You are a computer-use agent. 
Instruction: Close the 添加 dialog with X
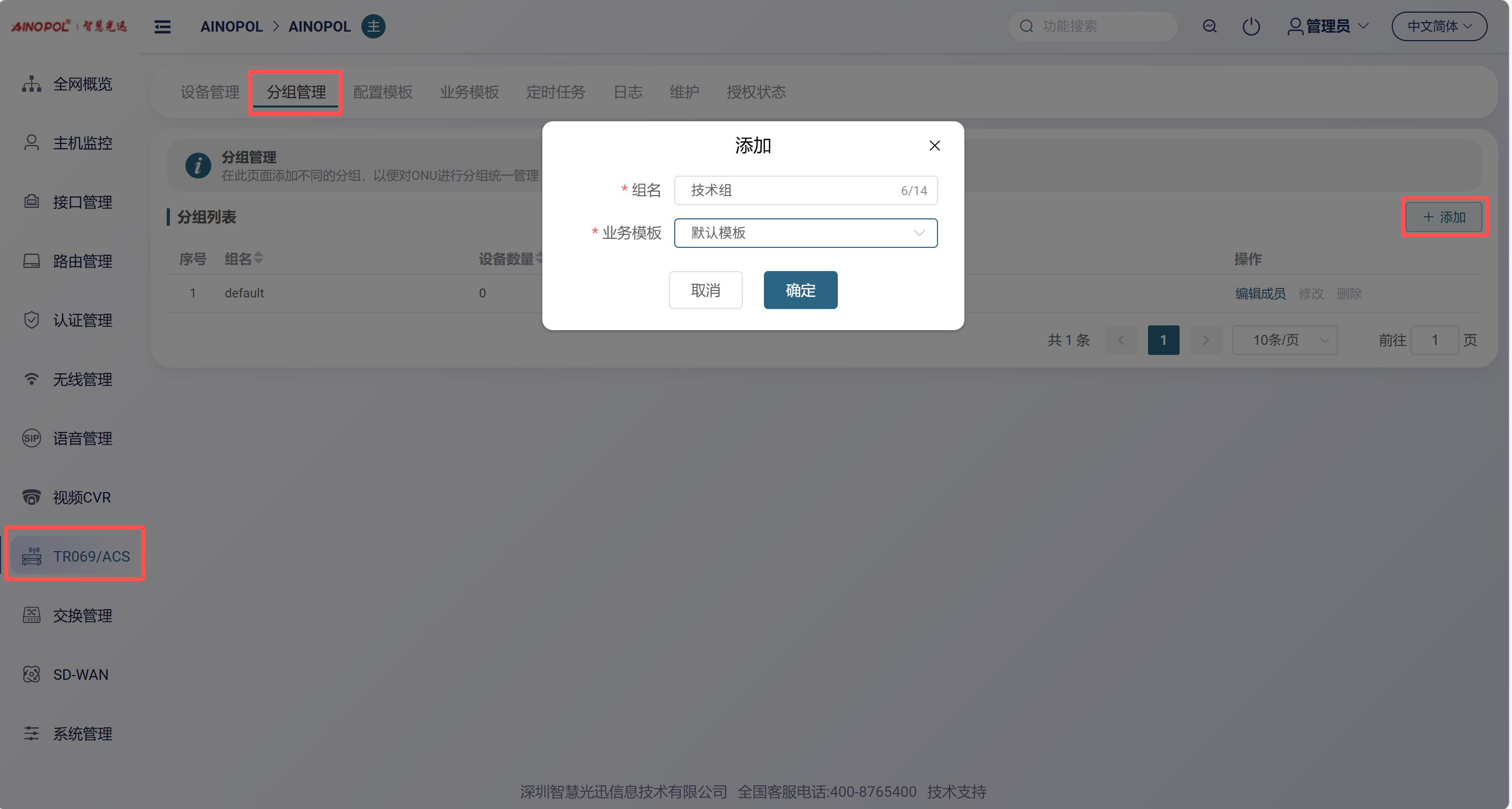tap(934, 146)
